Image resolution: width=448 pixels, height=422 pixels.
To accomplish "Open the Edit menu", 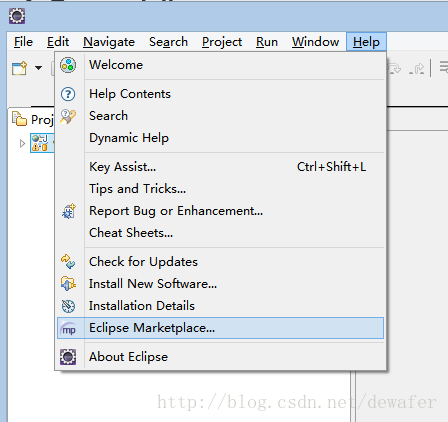I will tap(58, 42).
